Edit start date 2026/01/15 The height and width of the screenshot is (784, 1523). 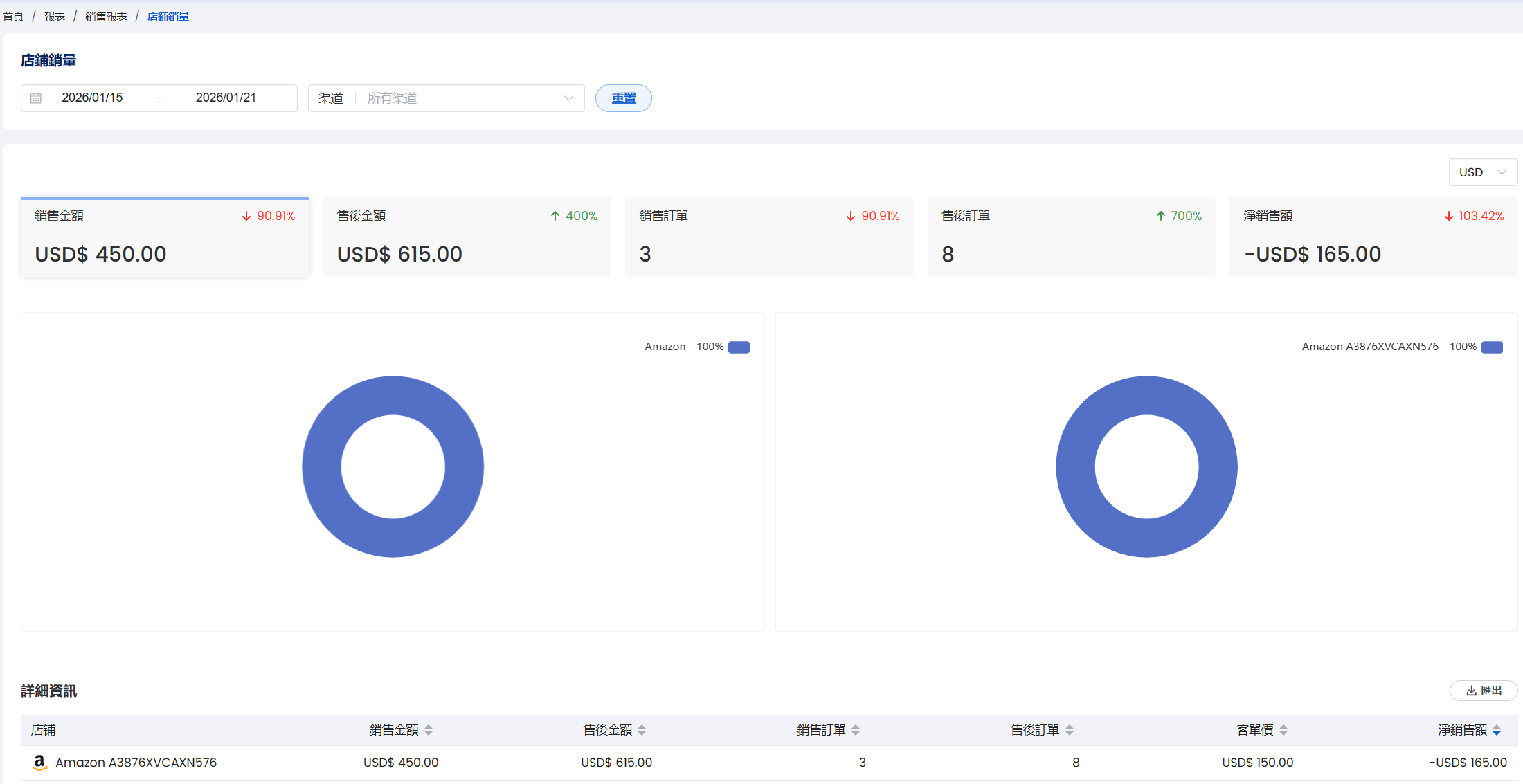(92, 98)
